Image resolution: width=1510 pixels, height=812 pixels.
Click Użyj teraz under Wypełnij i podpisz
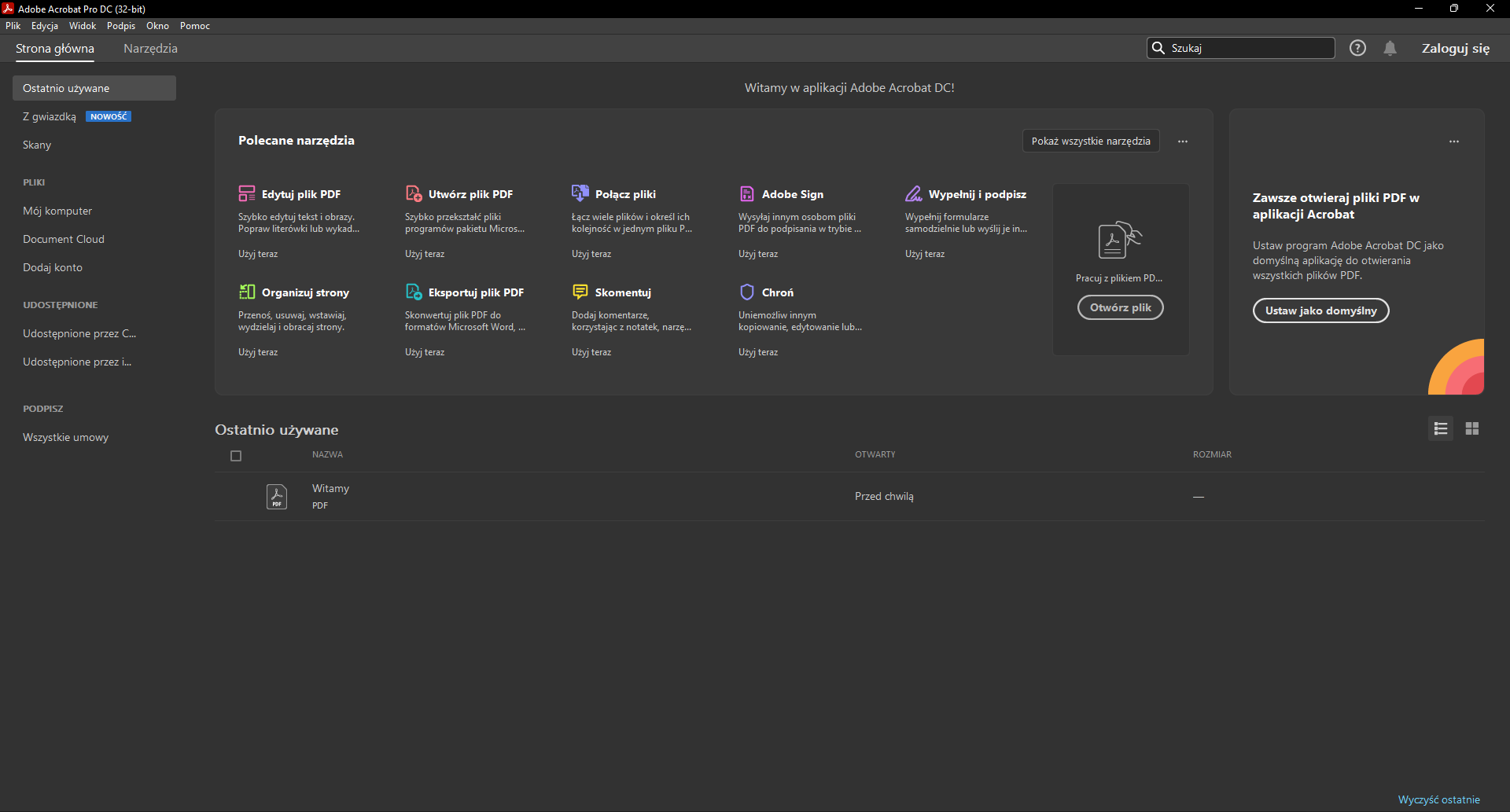tap(925, 254)
